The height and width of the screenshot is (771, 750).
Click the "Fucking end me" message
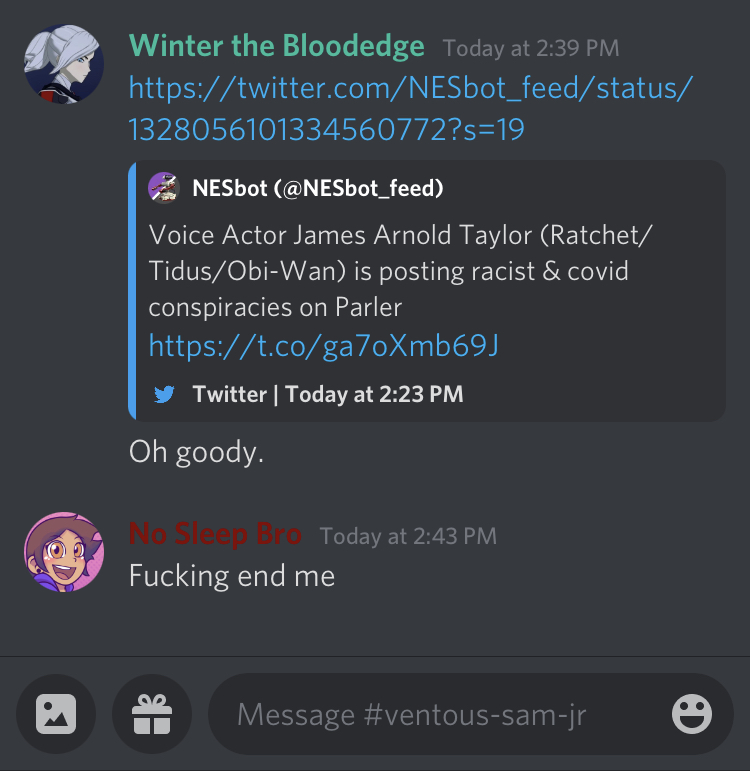coord(232,576)
